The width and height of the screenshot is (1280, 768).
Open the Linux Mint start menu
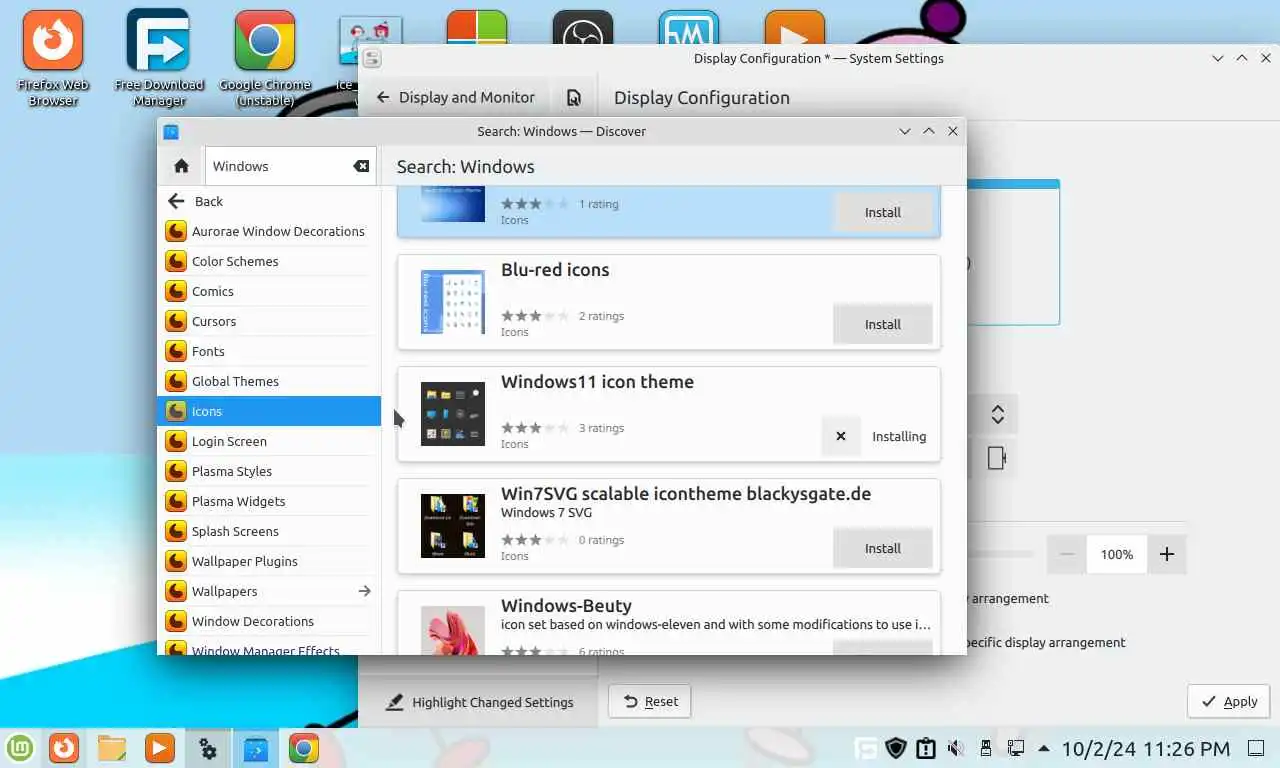click(21, 748)
